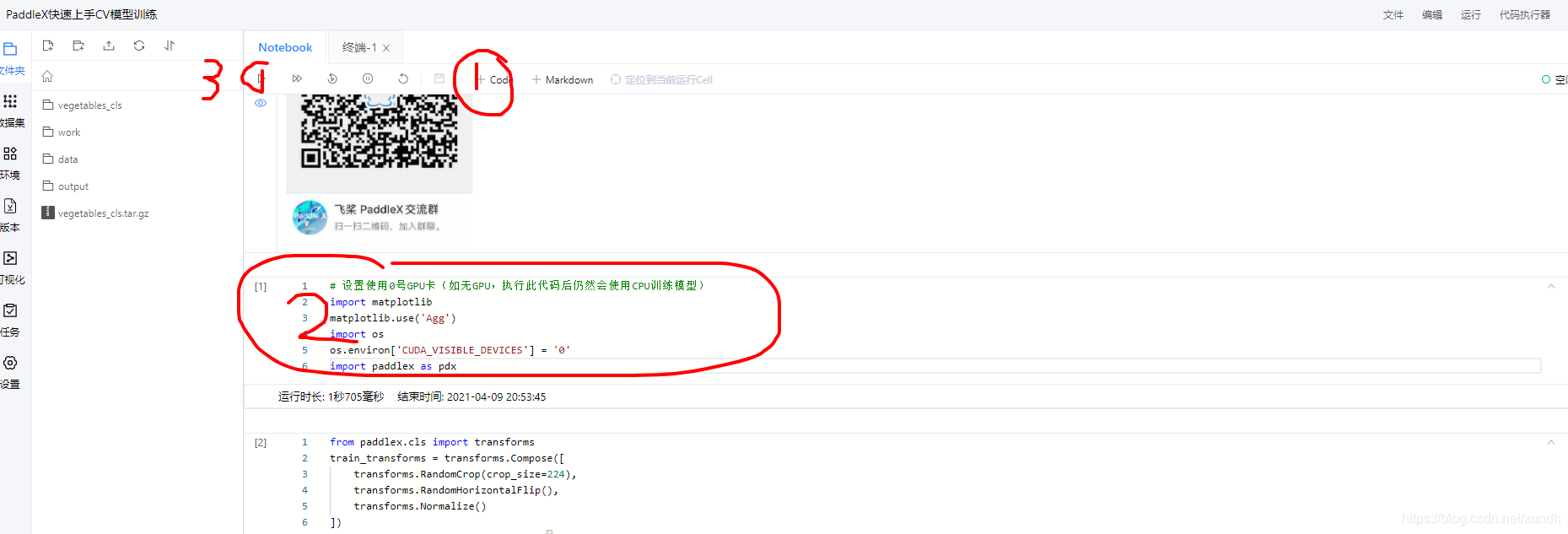
Task: Click the 'import matplotlib' code line
Action: click(x=380, y=302)
